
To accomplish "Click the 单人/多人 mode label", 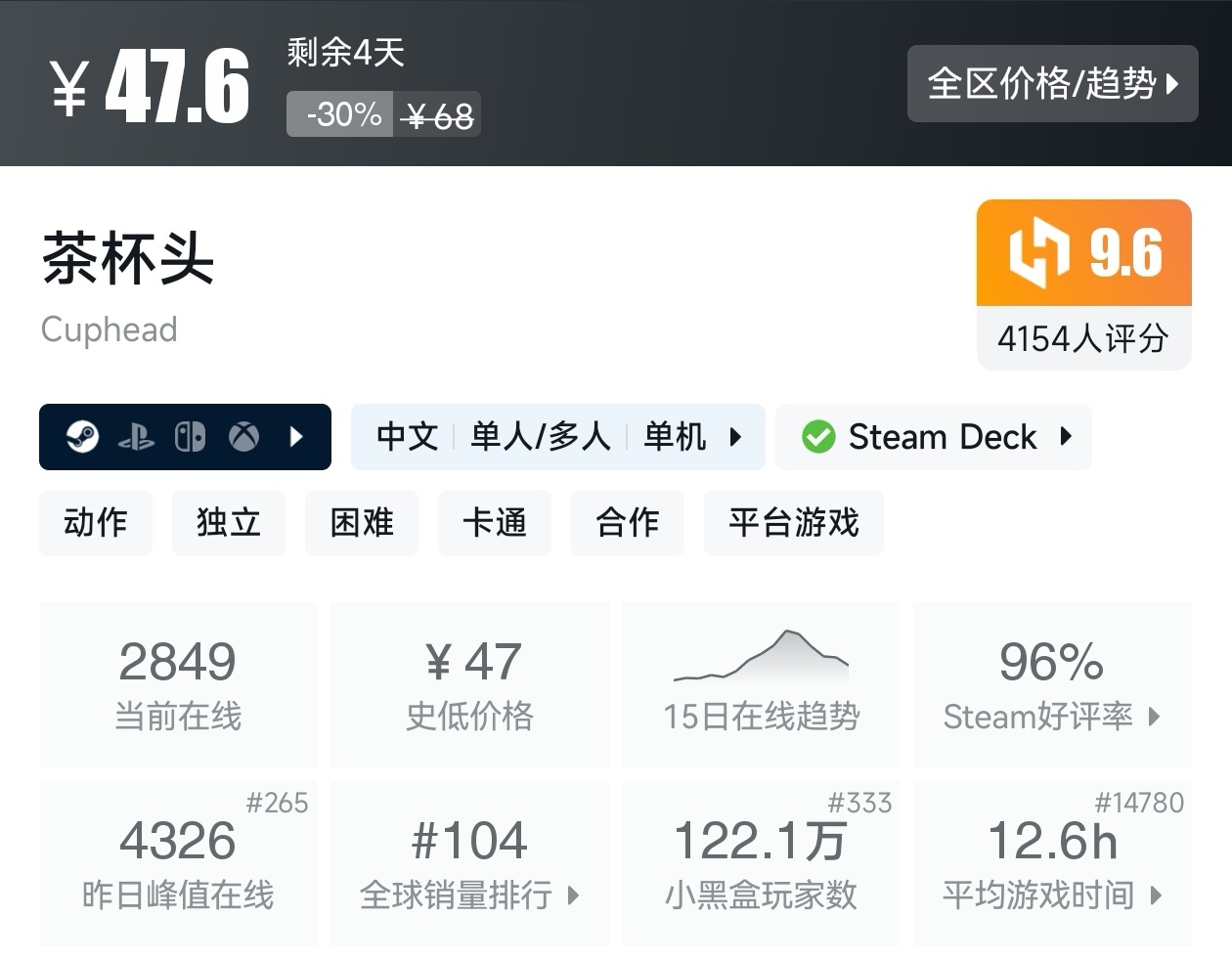I will (x=541, y=436).
